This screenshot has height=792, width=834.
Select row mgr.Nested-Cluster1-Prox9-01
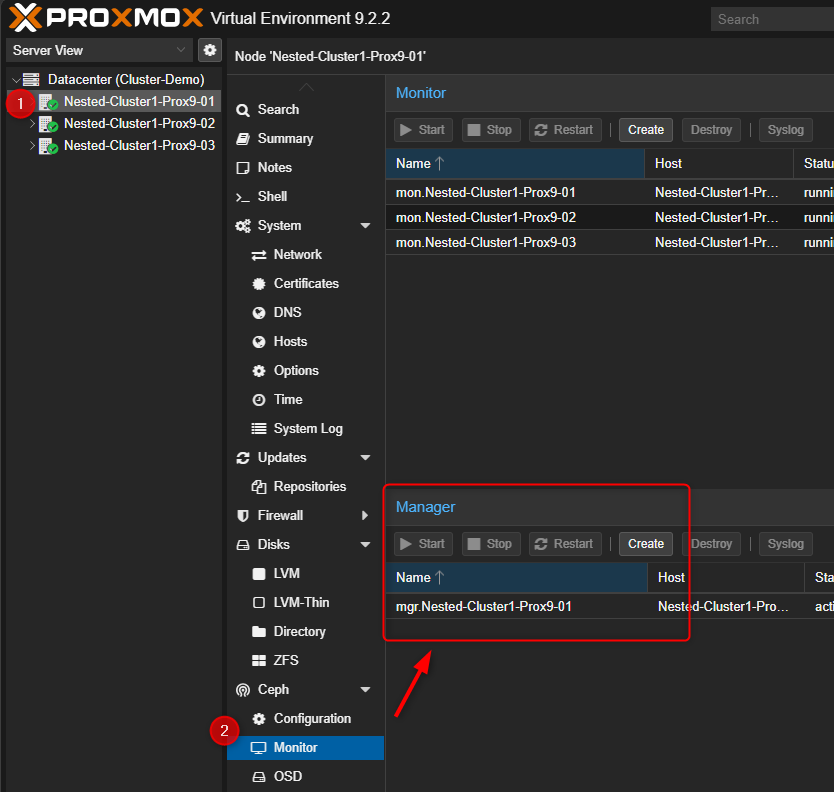(610, 606)
